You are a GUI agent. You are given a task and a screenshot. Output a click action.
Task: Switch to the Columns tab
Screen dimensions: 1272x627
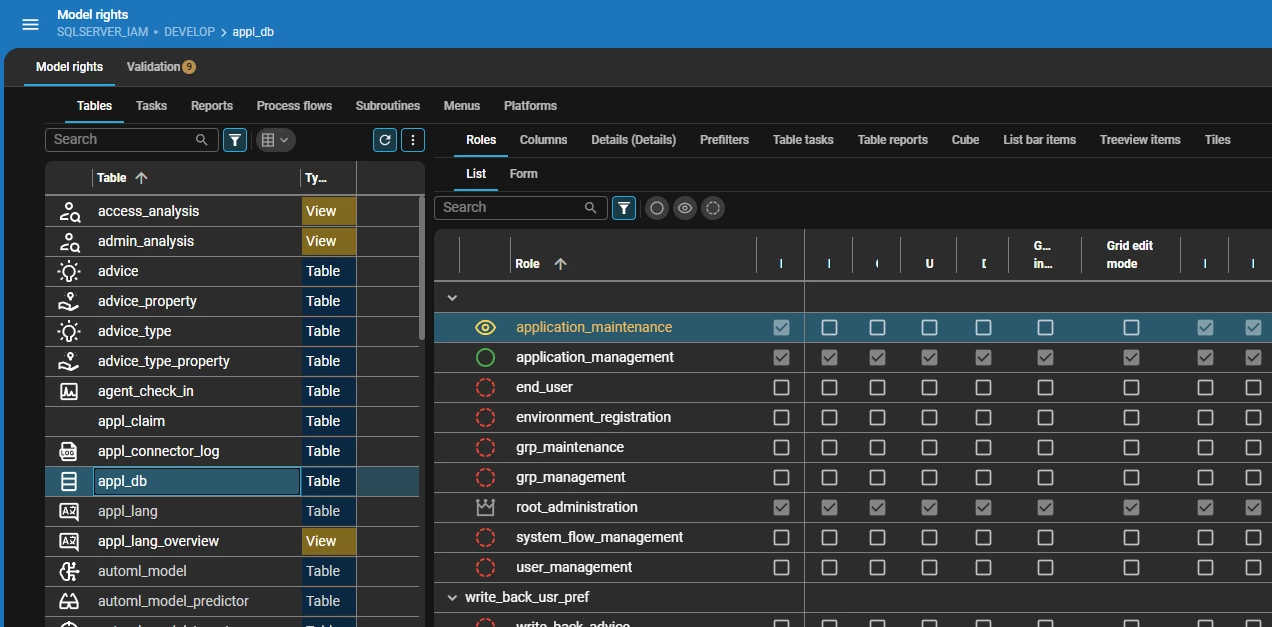pos(543,140)
